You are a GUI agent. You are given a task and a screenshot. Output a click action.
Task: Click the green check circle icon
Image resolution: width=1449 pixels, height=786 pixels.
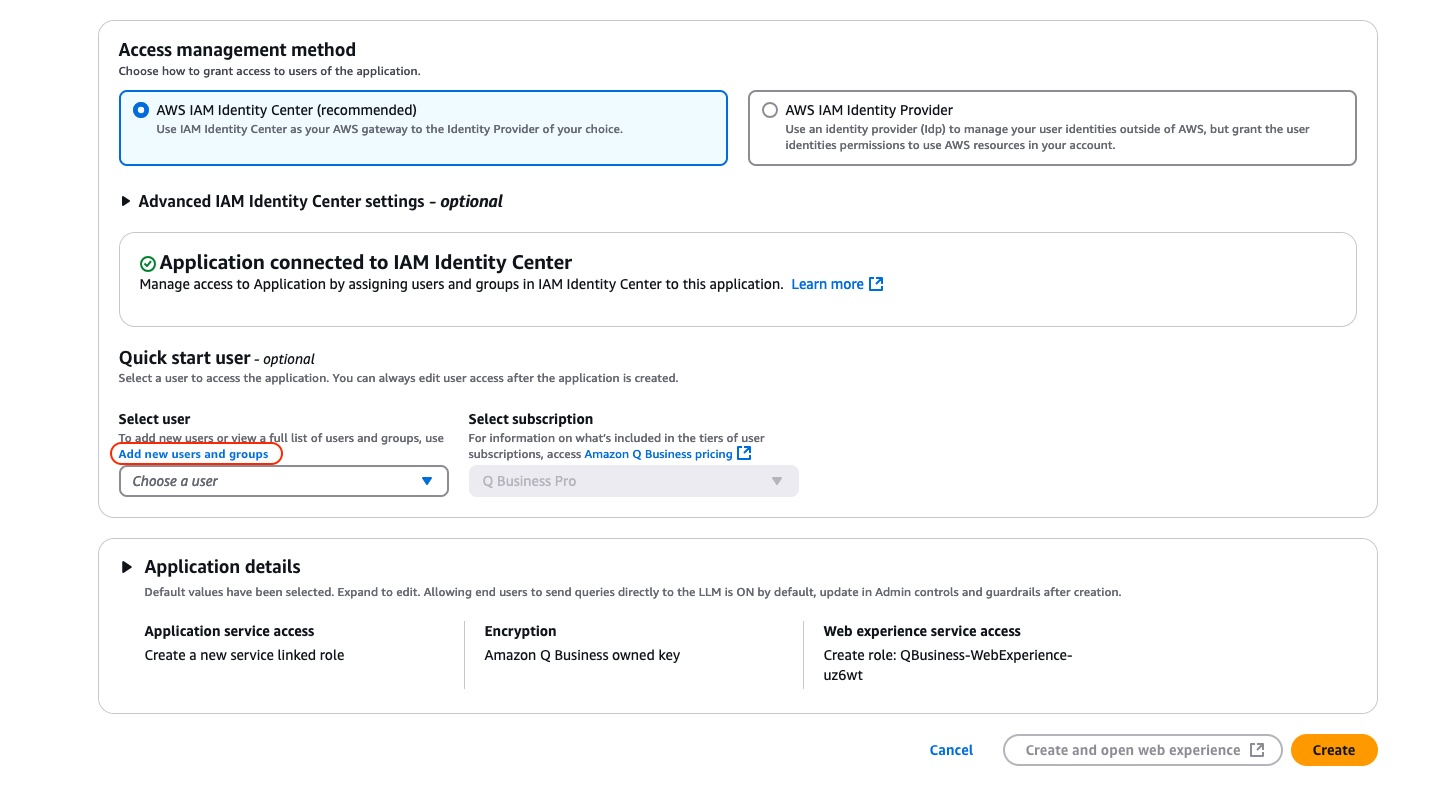147,262
